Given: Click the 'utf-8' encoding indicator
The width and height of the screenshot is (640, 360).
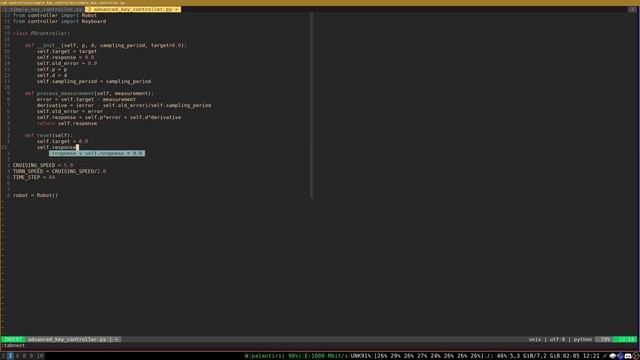Looking at the screenshot, I should pos(557,340).
